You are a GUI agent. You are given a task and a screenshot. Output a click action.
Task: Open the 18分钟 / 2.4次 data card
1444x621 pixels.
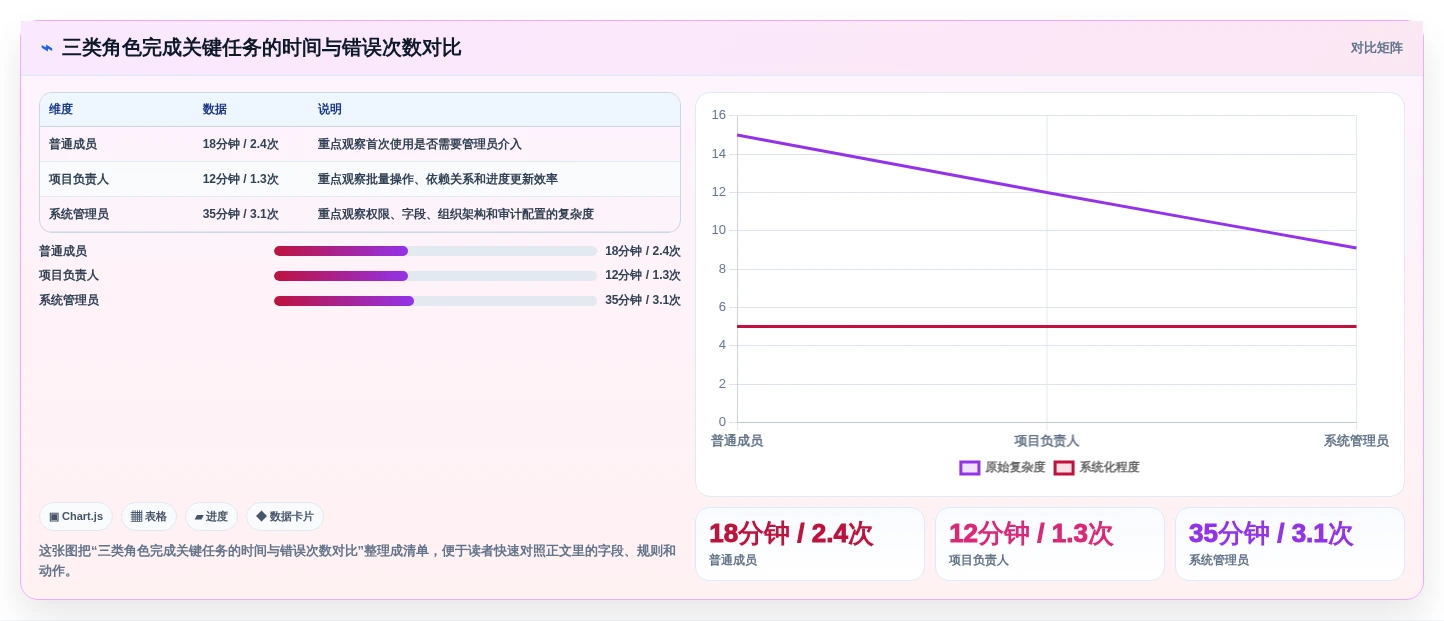pos(810,544)
